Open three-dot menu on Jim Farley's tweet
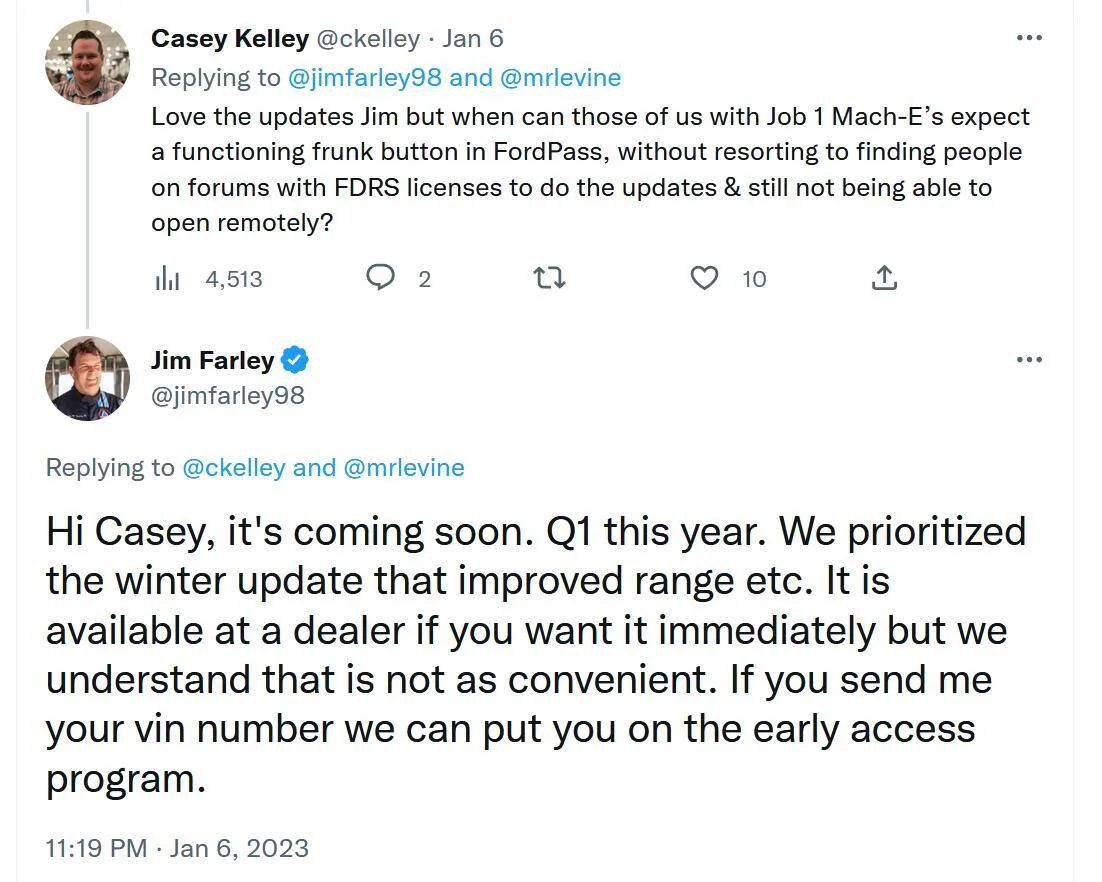The height and width of the screenshot is (882, 1102). [1029, 359]
